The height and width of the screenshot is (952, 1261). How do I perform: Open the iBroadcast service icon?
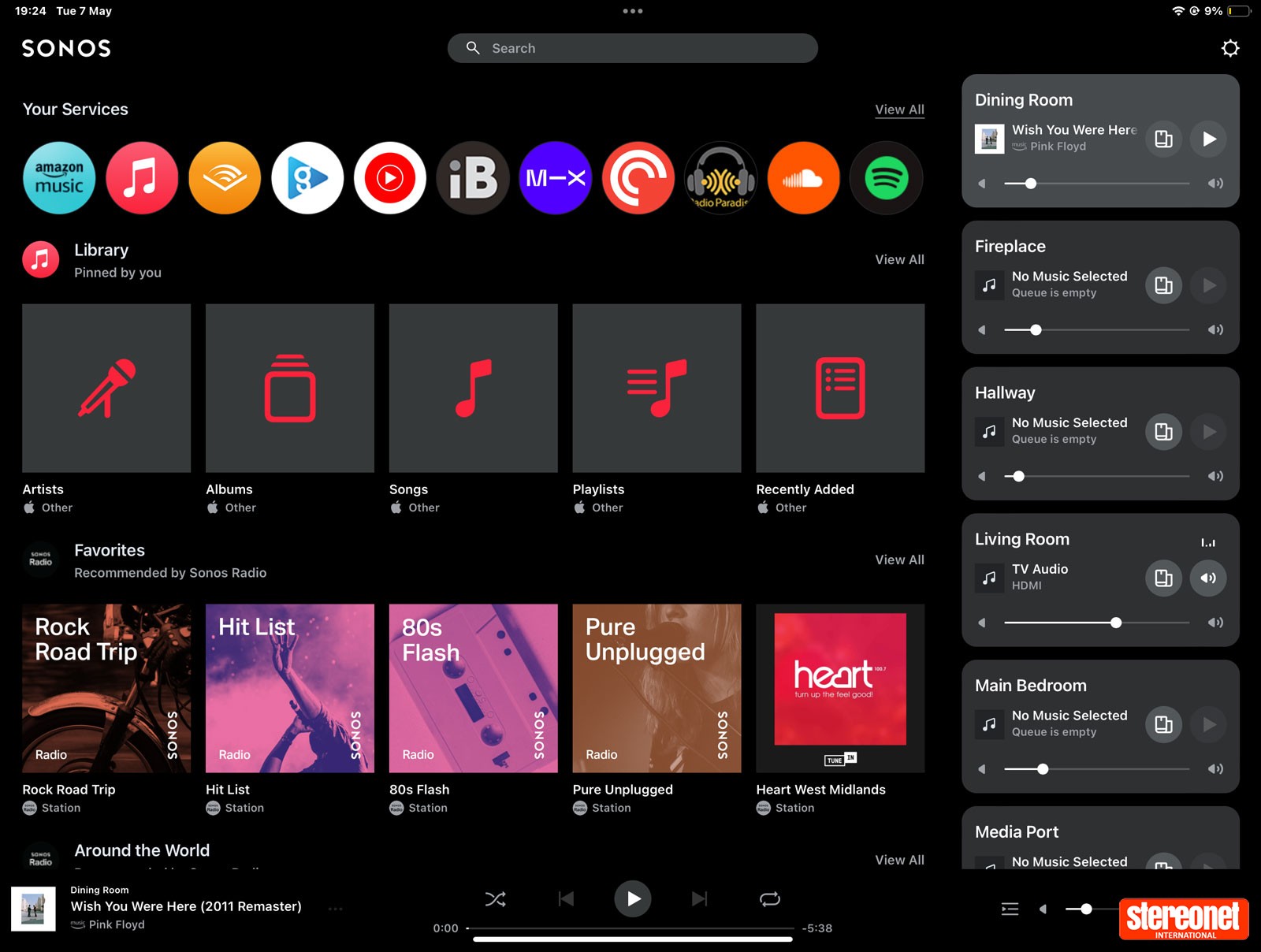473,178
